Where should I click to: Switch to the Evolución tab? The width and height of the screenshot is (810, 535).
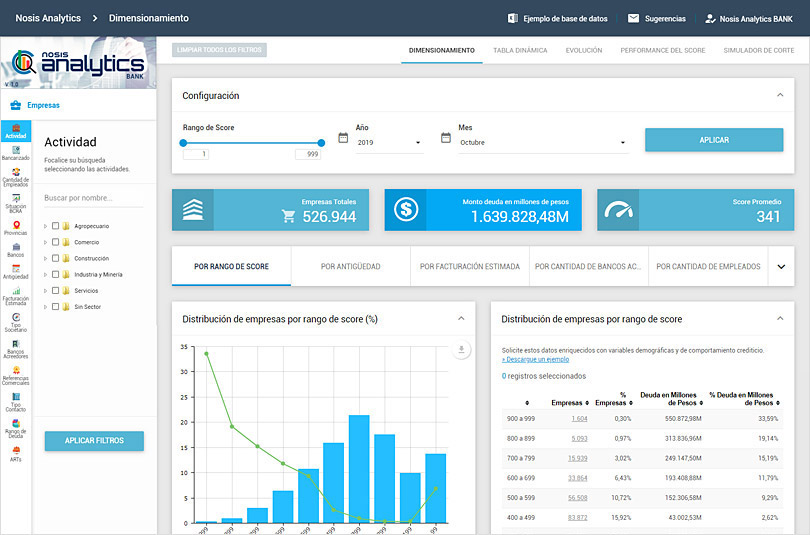pyautogui.click(x=584, y=50)
